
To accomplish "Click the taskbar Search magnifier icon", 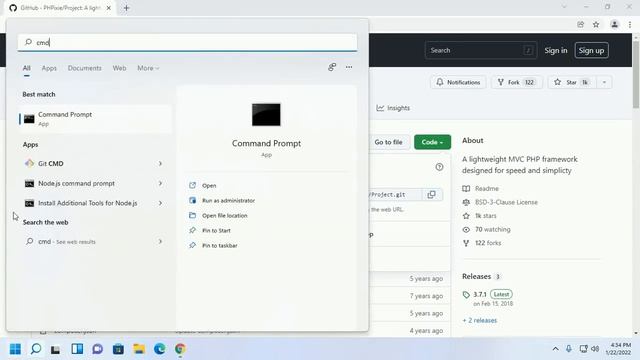I will [x=36, y=349].
